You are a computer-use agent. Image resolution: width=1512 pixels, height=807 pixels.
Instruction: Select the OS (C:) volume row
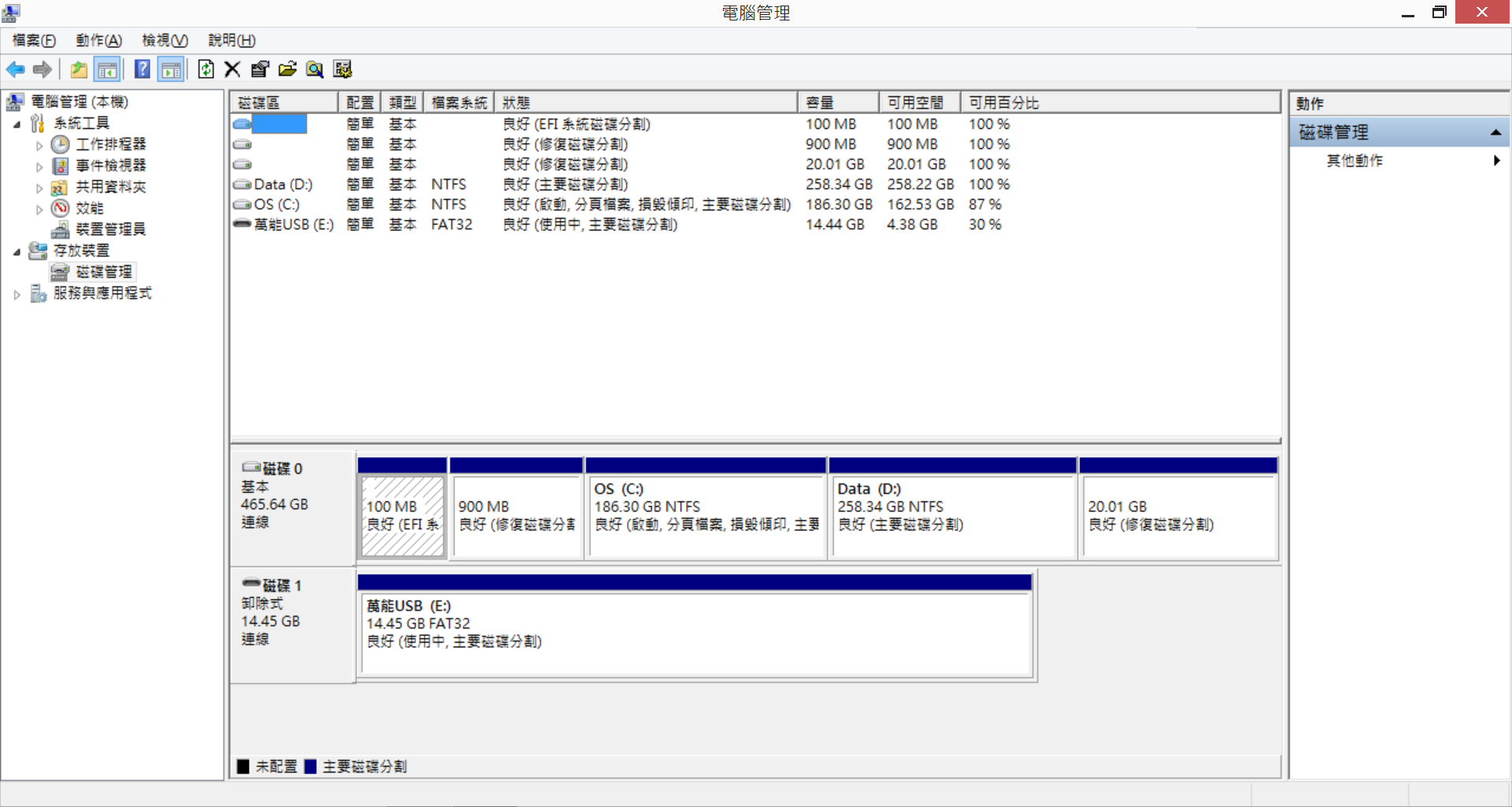click(756, 204)
